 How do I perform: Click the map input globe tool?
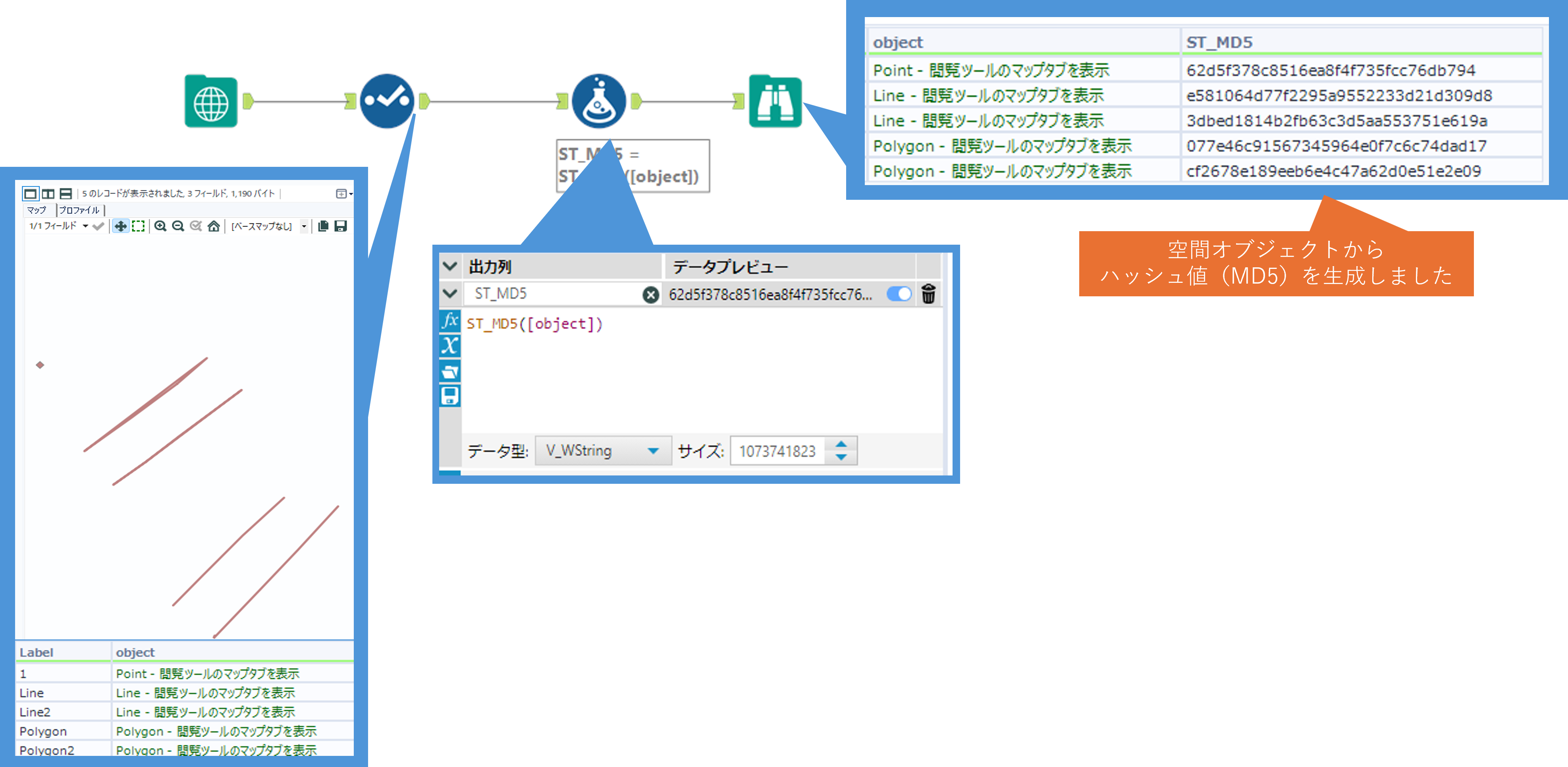[210, 102]
